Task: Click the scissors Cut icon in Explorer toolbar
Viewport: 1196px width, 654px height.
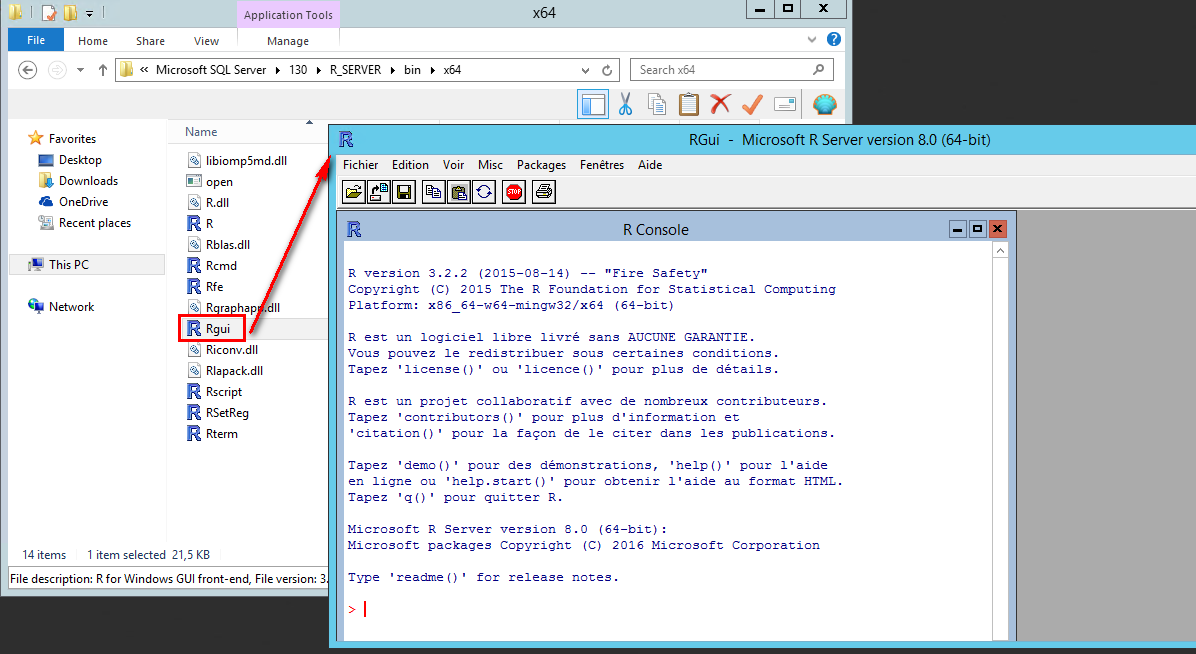Action: [625, 104]
